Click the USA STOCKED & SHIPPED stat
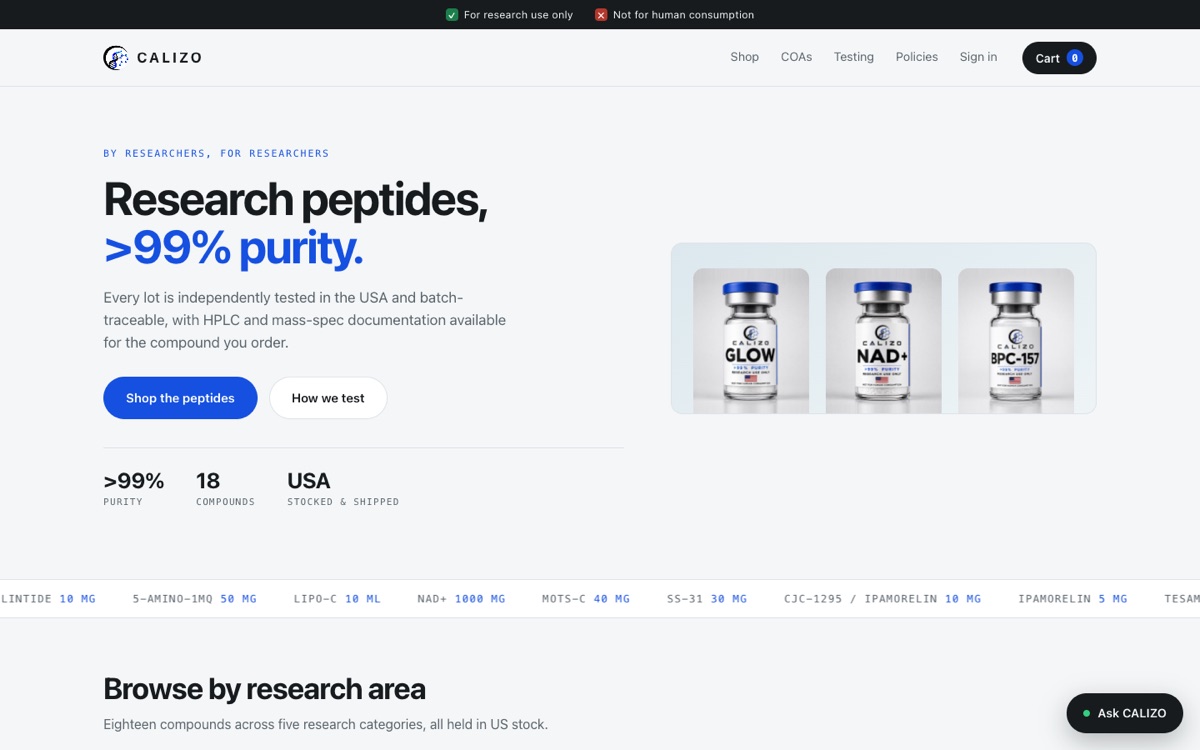The image size is (1200, 750). pos(343,489)
